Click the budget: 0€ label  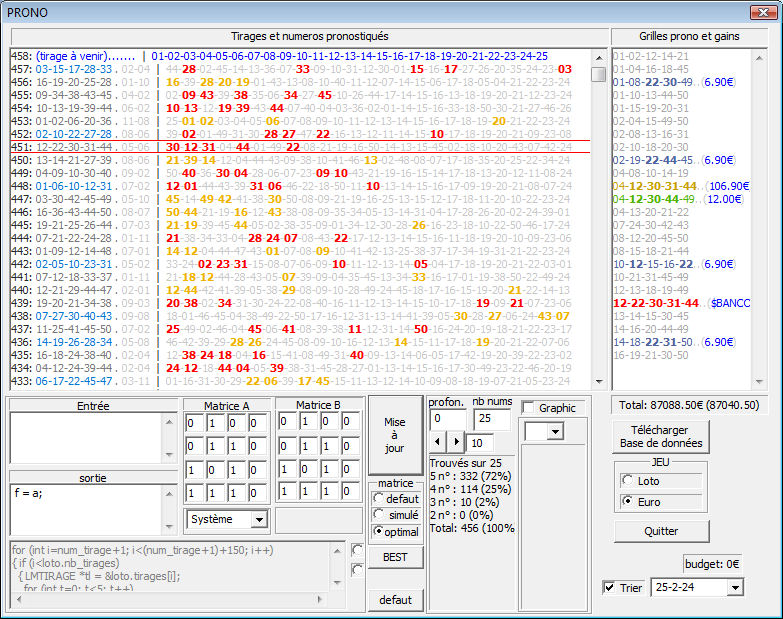point(712,564)
